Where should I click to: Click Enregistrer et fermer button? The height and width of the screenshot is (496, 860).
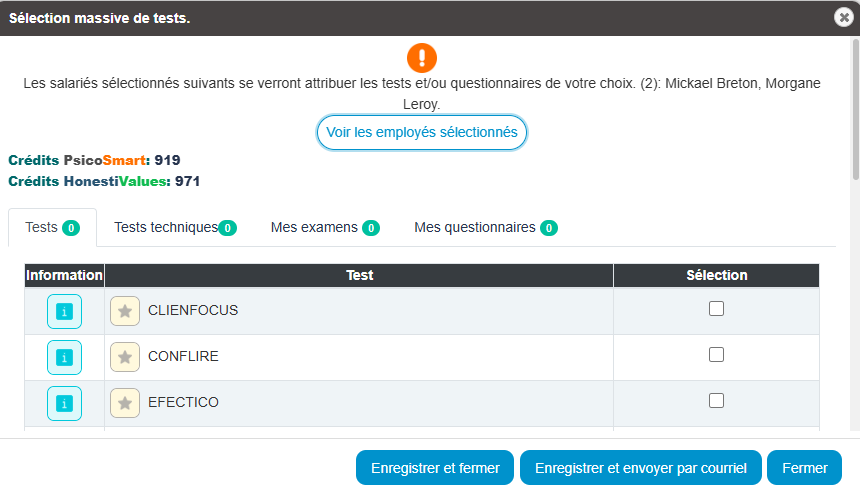pyautogui.click(x=435, y=468)
